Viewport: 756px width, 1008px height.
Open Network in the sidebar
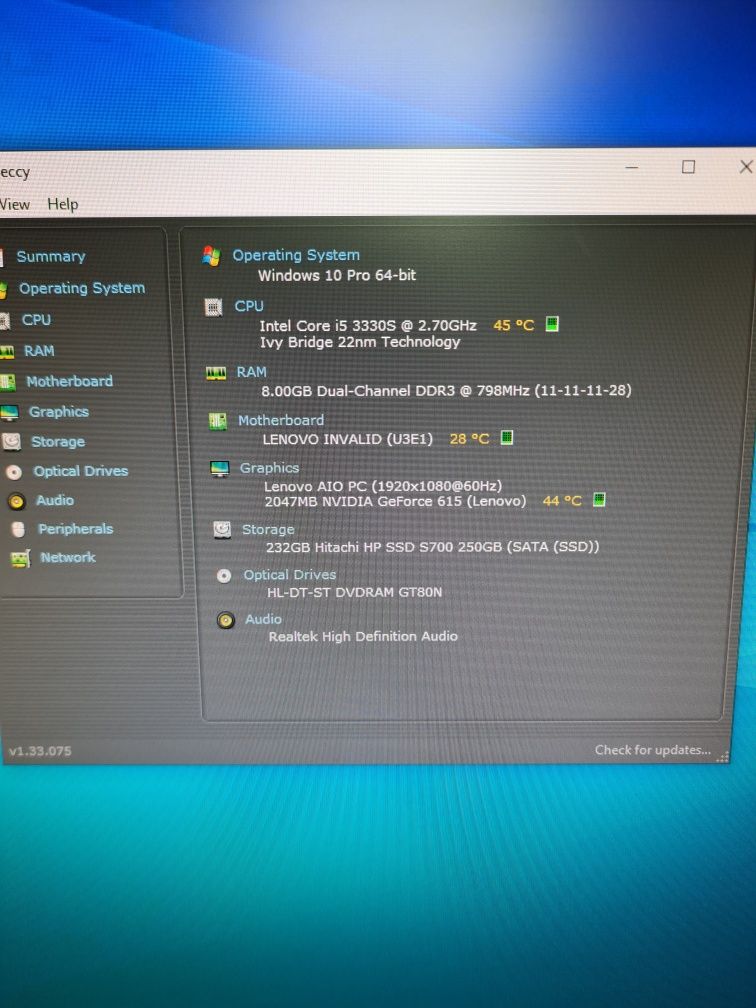click(x=68, y=557)
